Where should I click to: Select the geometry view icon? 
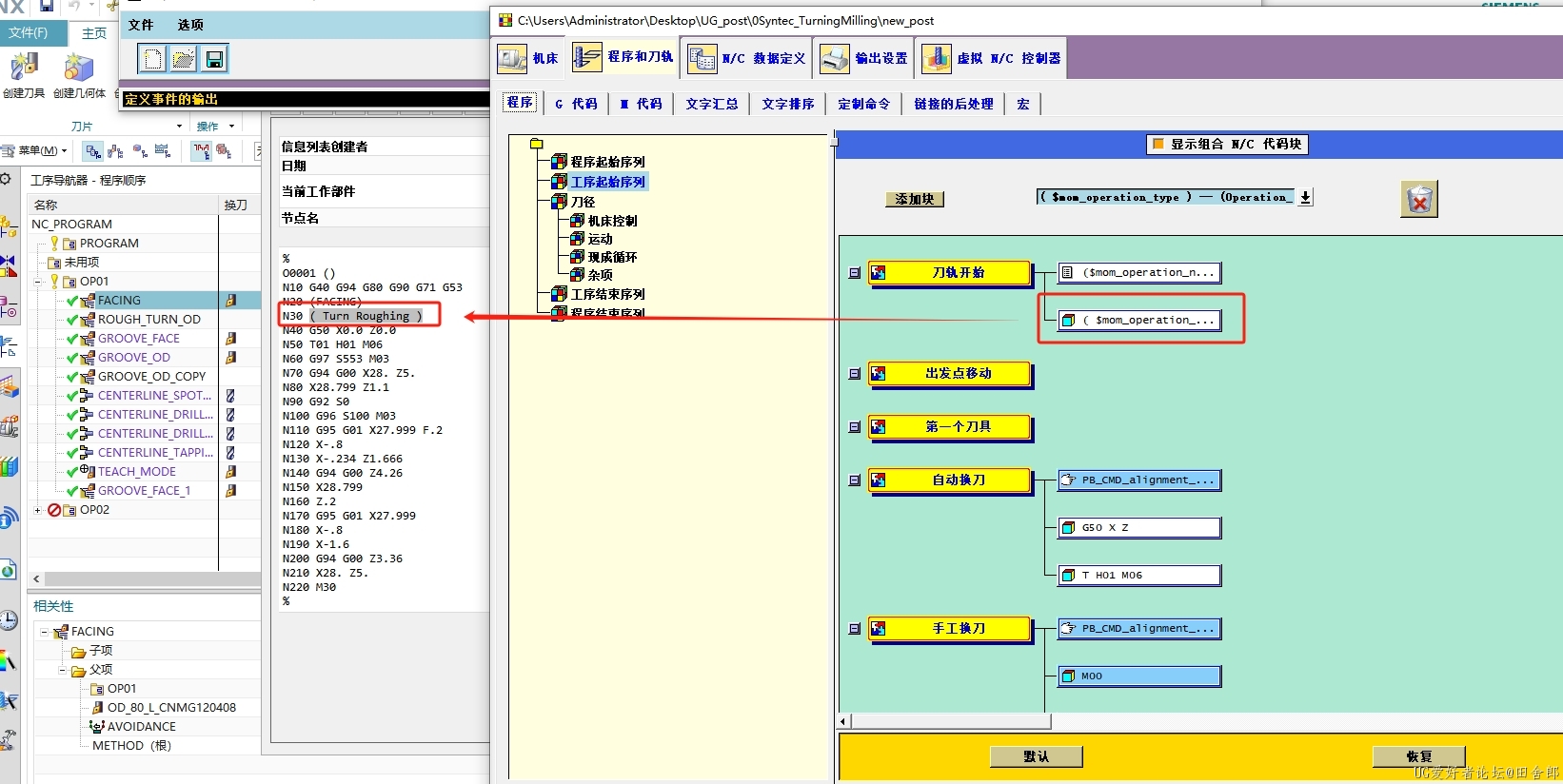[140, 150]
